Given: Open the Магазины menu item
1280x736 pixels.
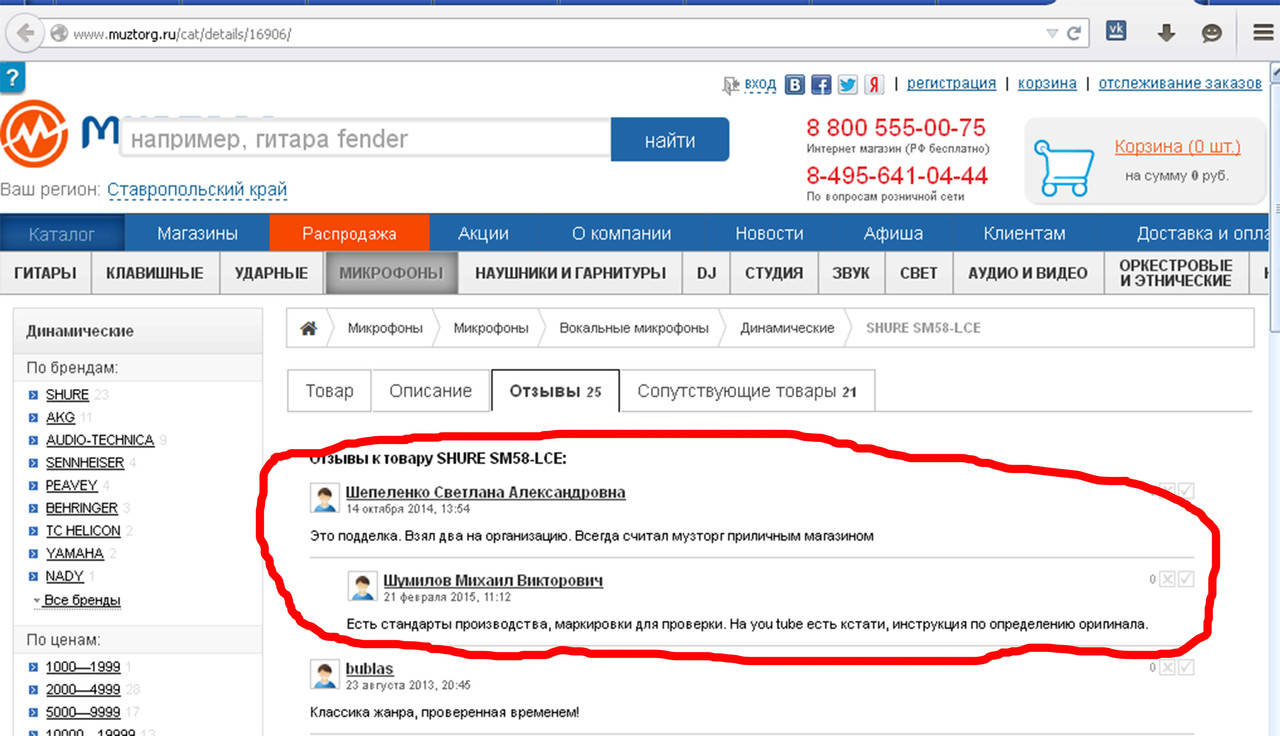Looking at the screenshot, I should pos(197,234).
